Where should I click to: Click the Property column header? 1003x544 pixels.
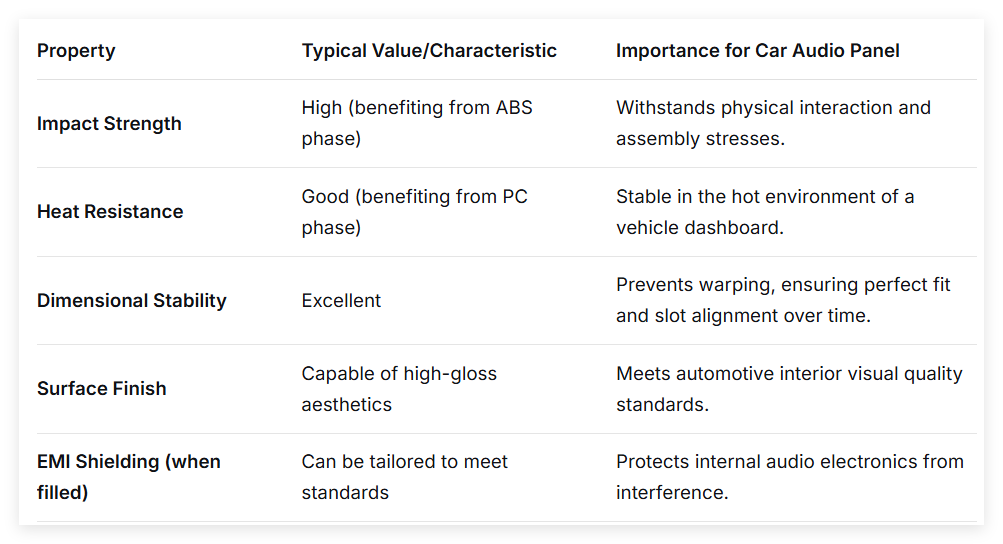[x=76, y=51]
